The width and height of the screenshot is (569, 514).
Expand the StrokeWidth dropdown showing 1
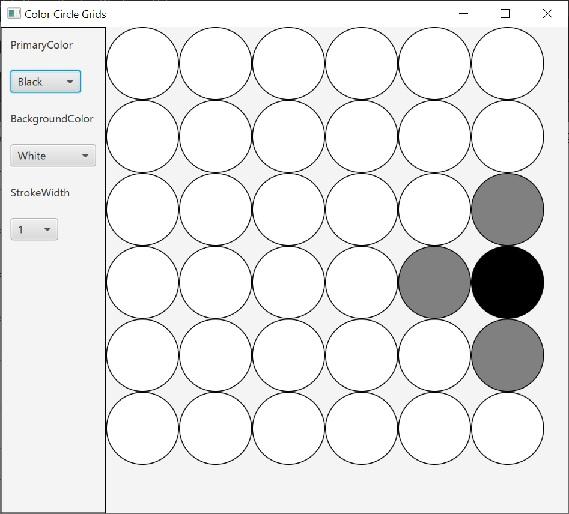coord(34,229)
